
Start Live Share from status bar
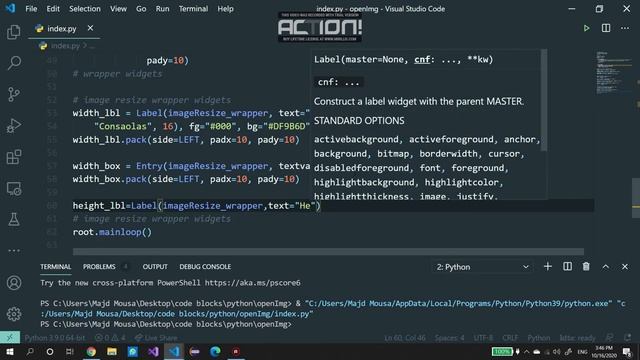coord(156,338)
